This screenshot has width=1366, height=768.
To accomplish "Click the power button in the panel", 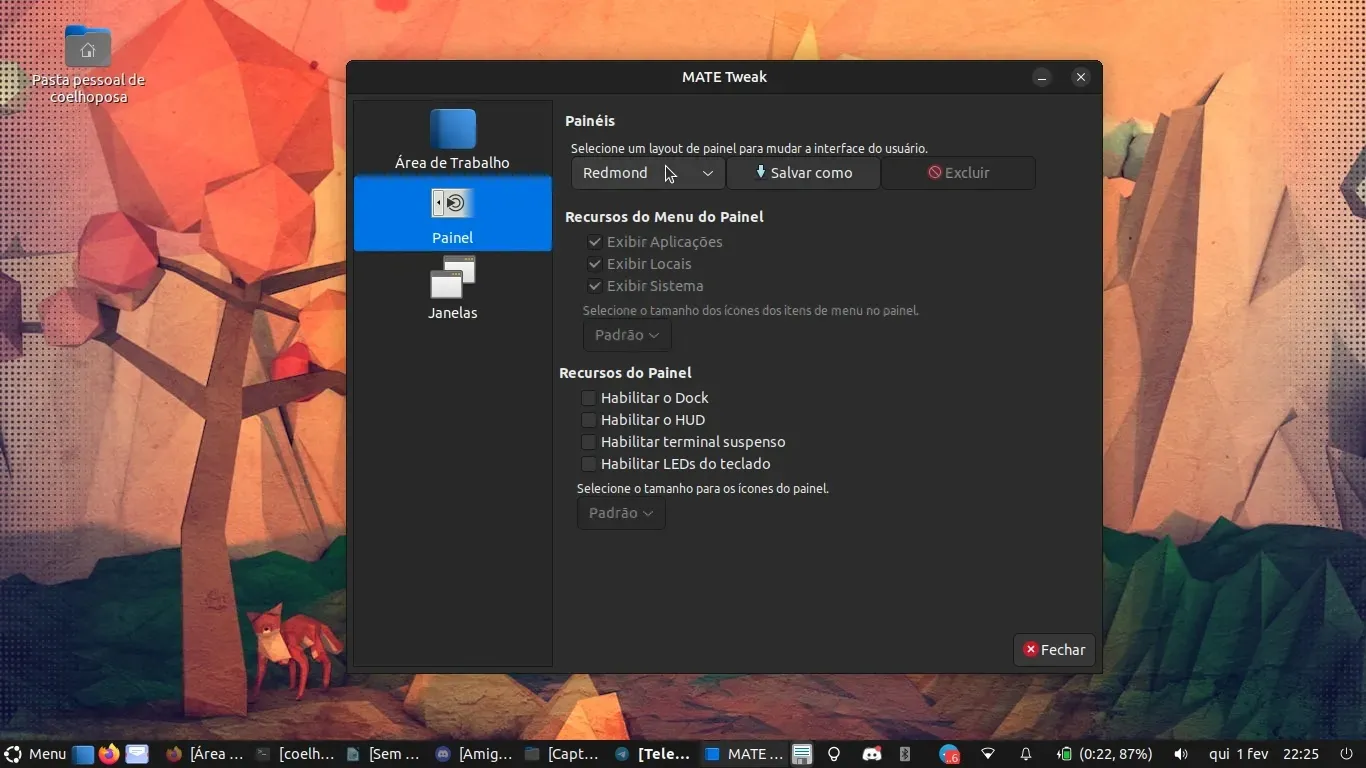I will 1346,754.
